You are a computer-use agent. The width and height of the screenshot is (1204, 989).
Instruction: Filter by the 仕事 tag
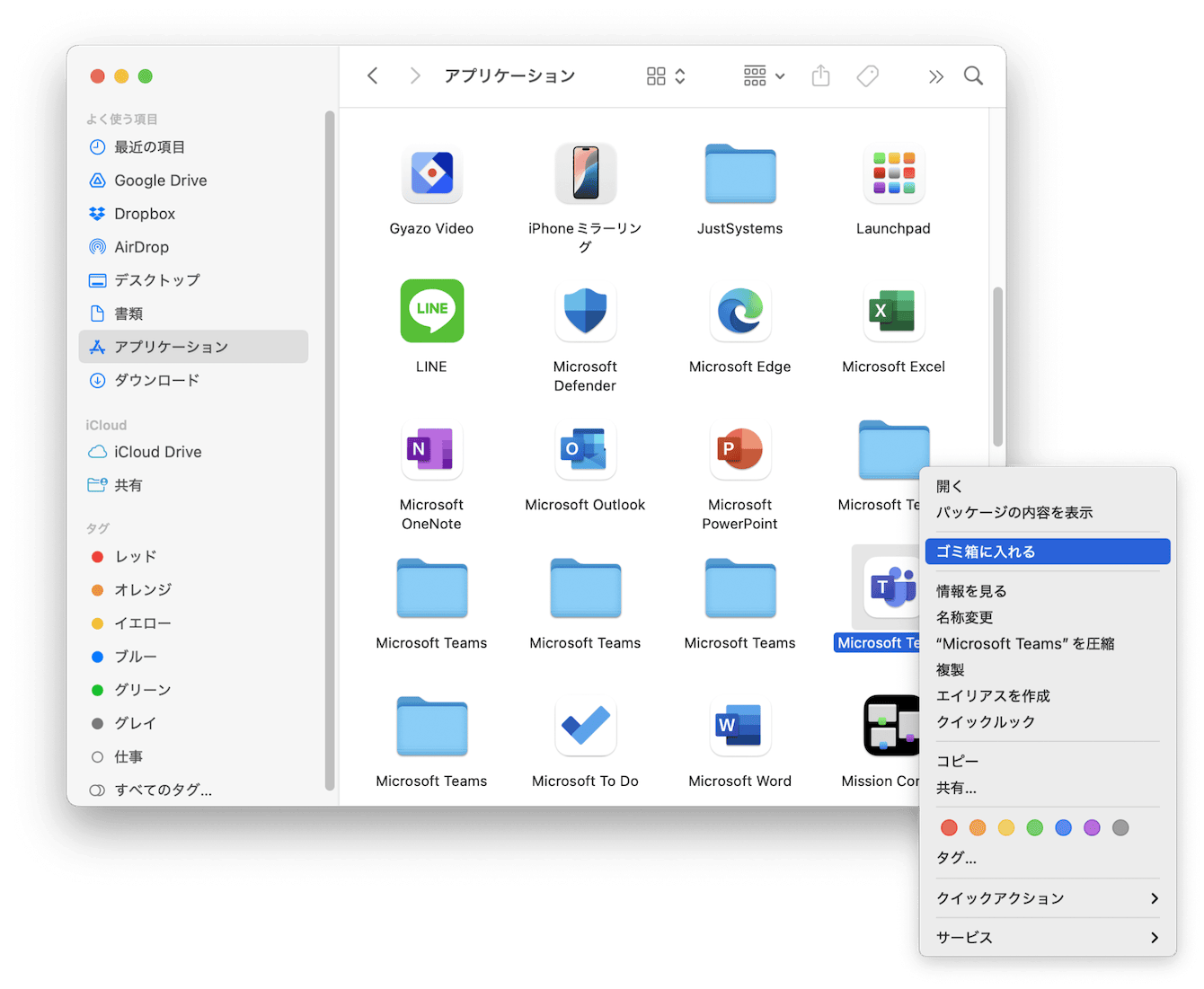point(193,757)
